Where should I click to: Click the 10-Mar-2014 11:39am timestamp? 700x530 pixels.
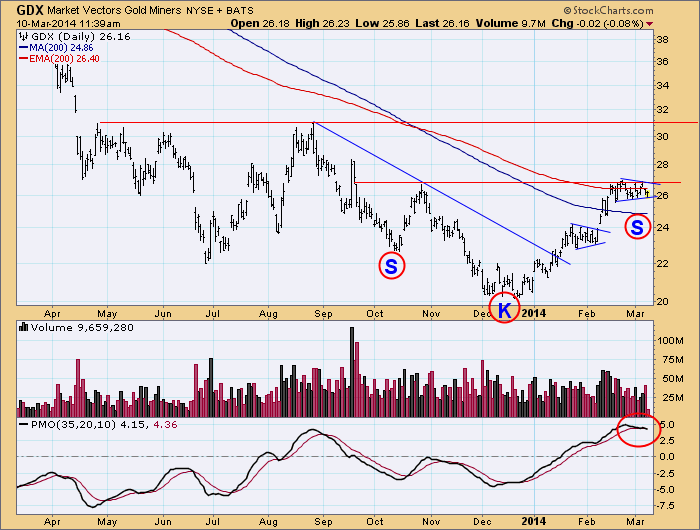(68, 23)
